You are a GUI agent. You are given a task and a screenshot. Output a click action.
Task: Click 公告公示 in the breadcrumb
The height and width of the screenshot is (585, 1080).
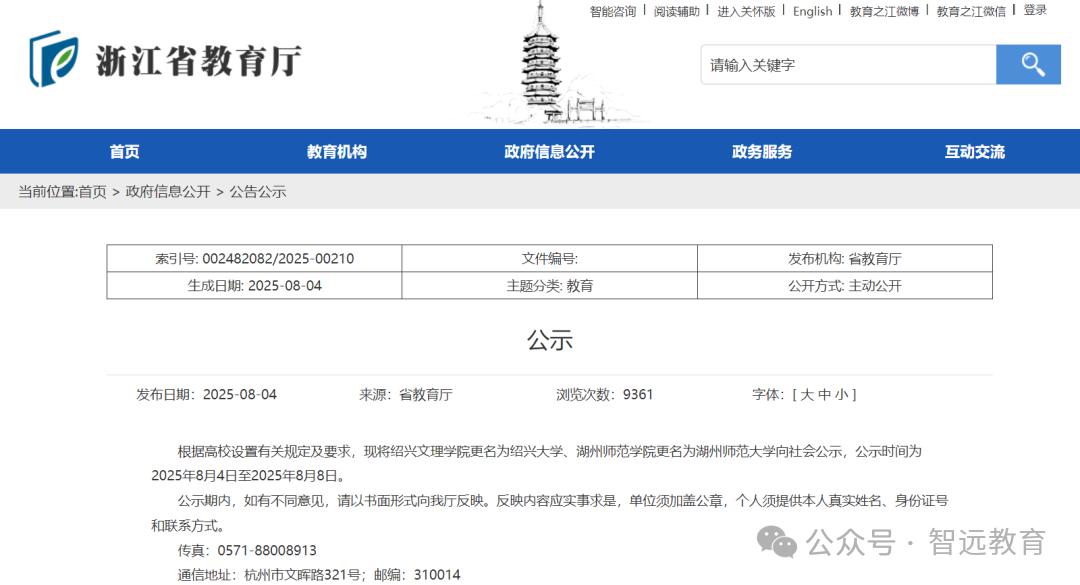pyautogui.click(x=258, y=192)
